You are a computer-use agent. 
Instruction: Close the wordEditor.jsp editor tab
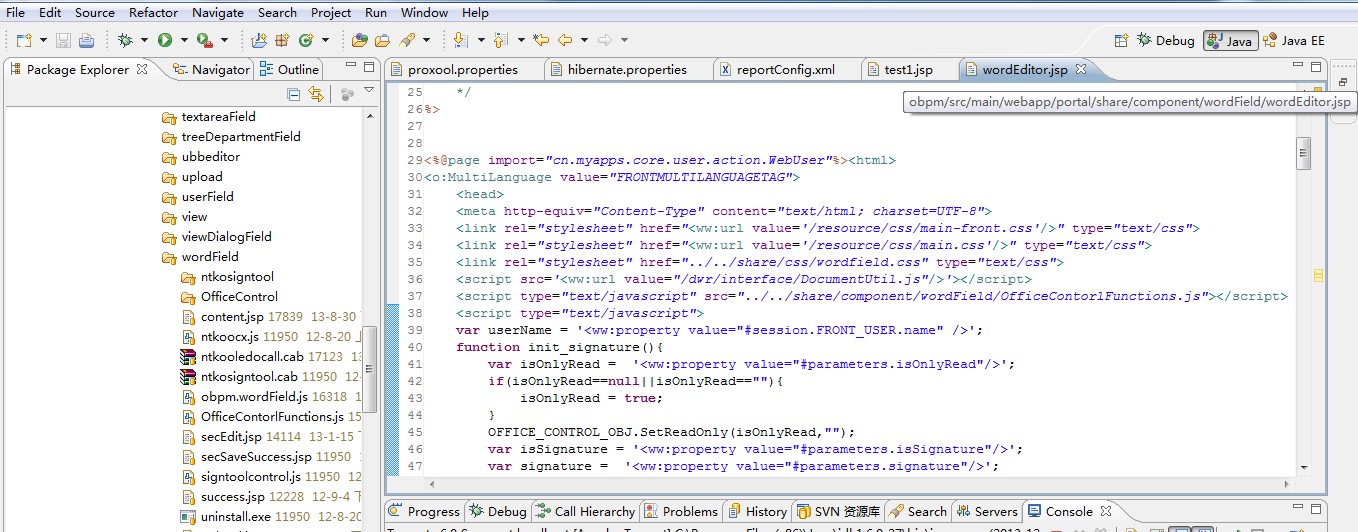[1080, 69]
